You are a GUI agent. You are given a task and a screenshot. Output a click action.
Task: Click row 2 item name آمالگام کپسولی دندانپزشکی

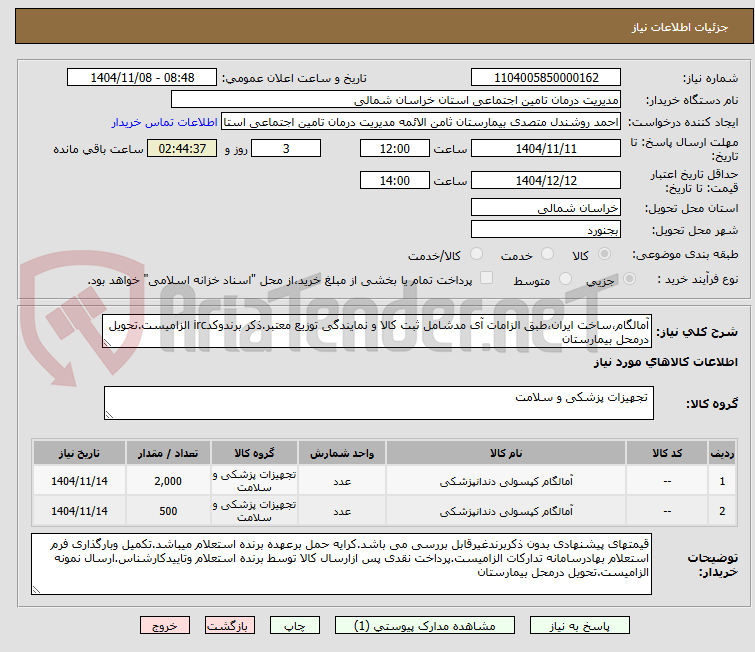(506, 511)
